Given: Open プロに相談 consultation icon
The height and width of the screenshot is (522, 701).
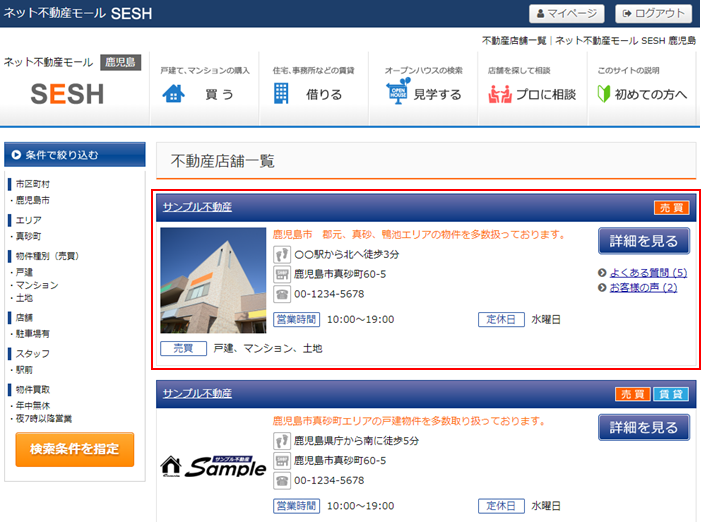Looking at the screenshot, I should [500, 94].
